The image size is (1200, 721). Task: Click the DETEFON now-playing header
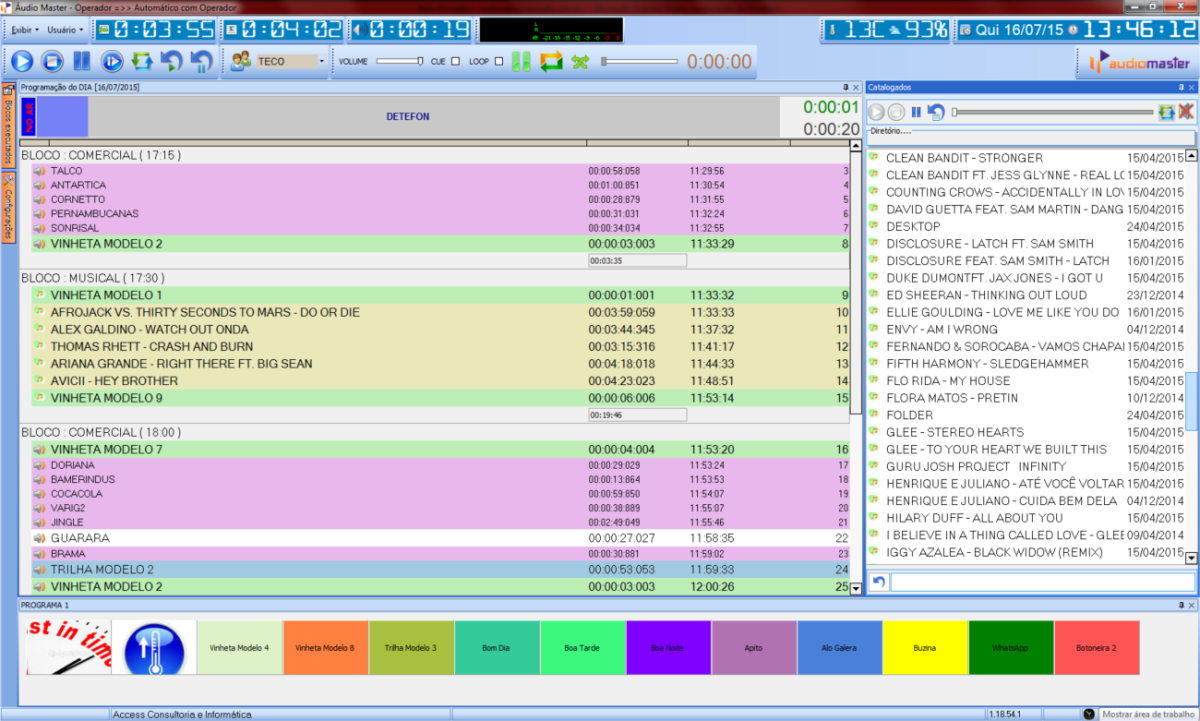coord(407,117)
